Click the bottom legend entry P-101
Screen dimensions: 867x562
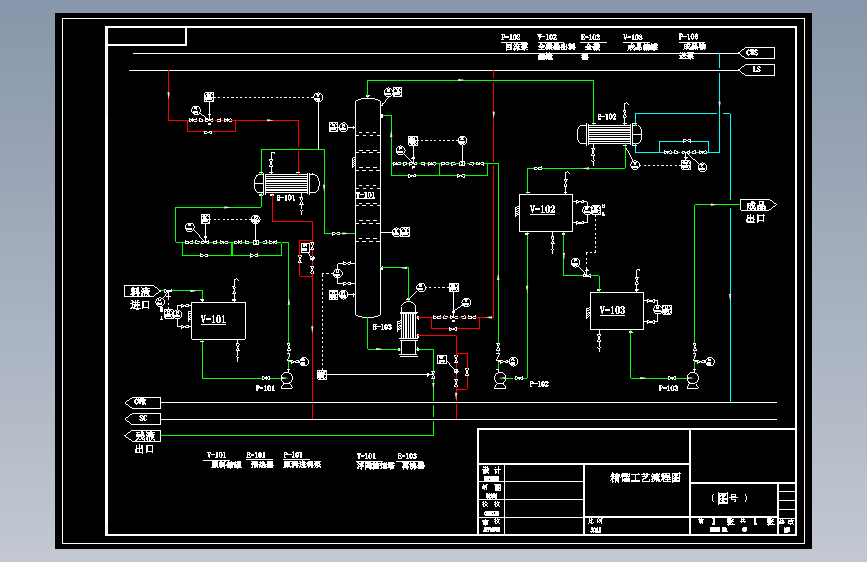point(302,460)
